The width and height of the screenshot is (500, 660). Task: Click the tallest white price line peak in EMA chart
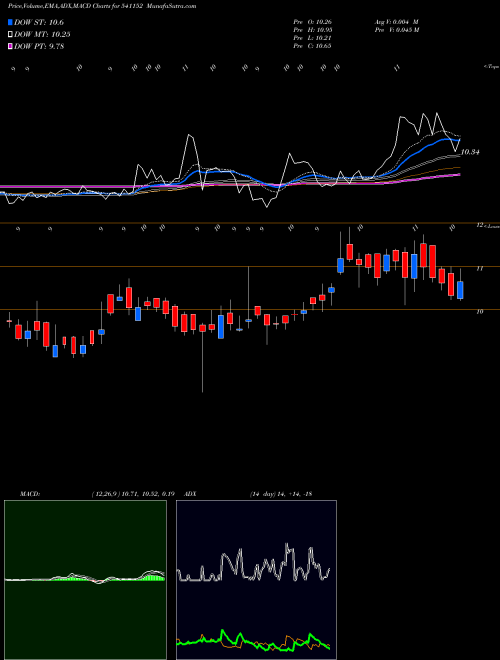(436, 113)
